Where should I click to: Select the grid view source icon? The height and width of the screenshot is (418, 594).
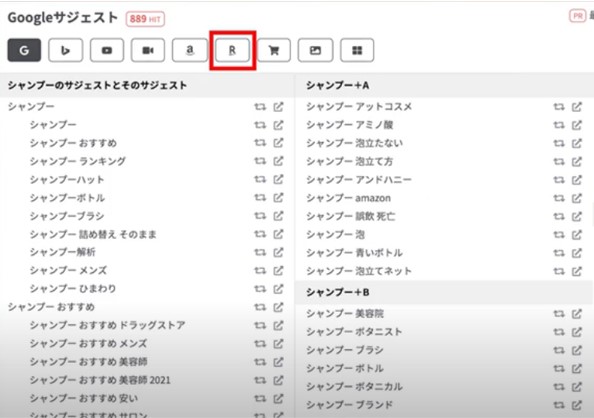coord(357,50)
